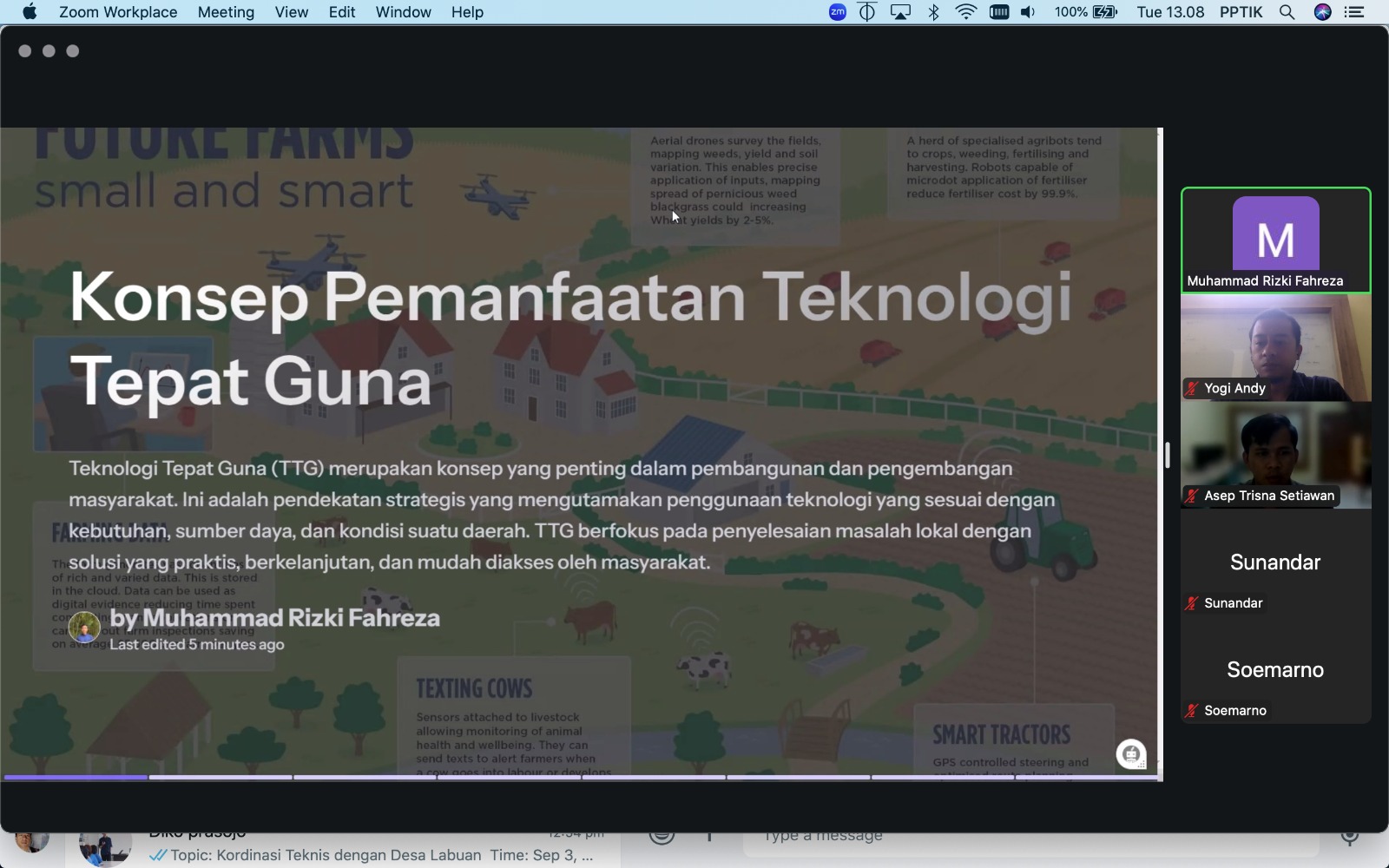Click 'by Muhammad Rizki Fahreza' author line

click(275, 618)
